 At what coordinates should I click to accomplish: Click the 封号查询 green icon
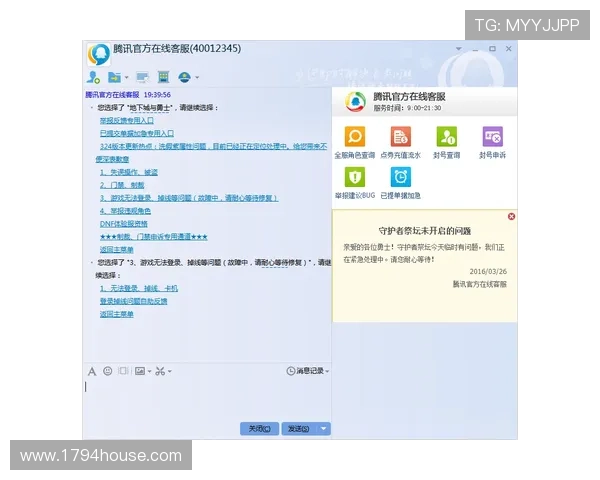click(447, 136)
